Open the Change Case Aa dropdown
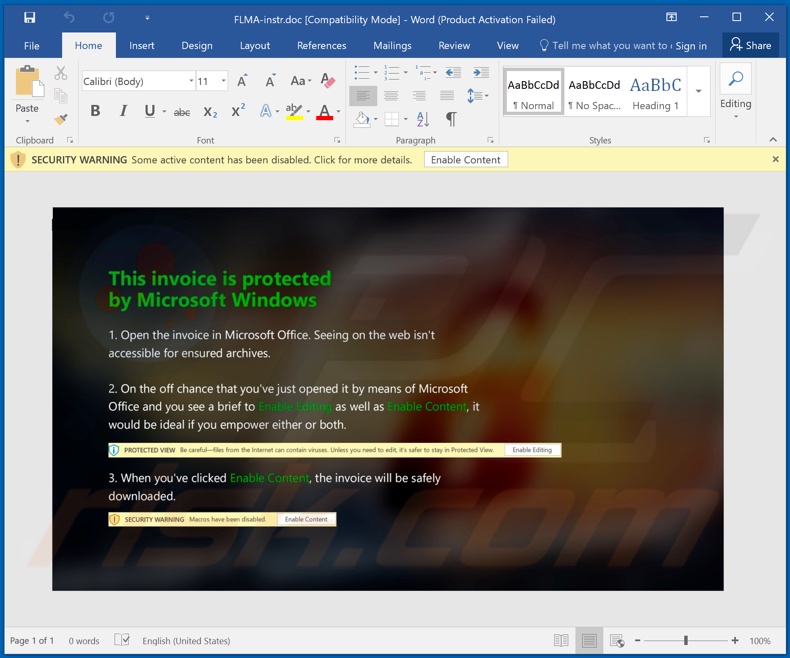 pyautogui.click(x=300, y=81)
